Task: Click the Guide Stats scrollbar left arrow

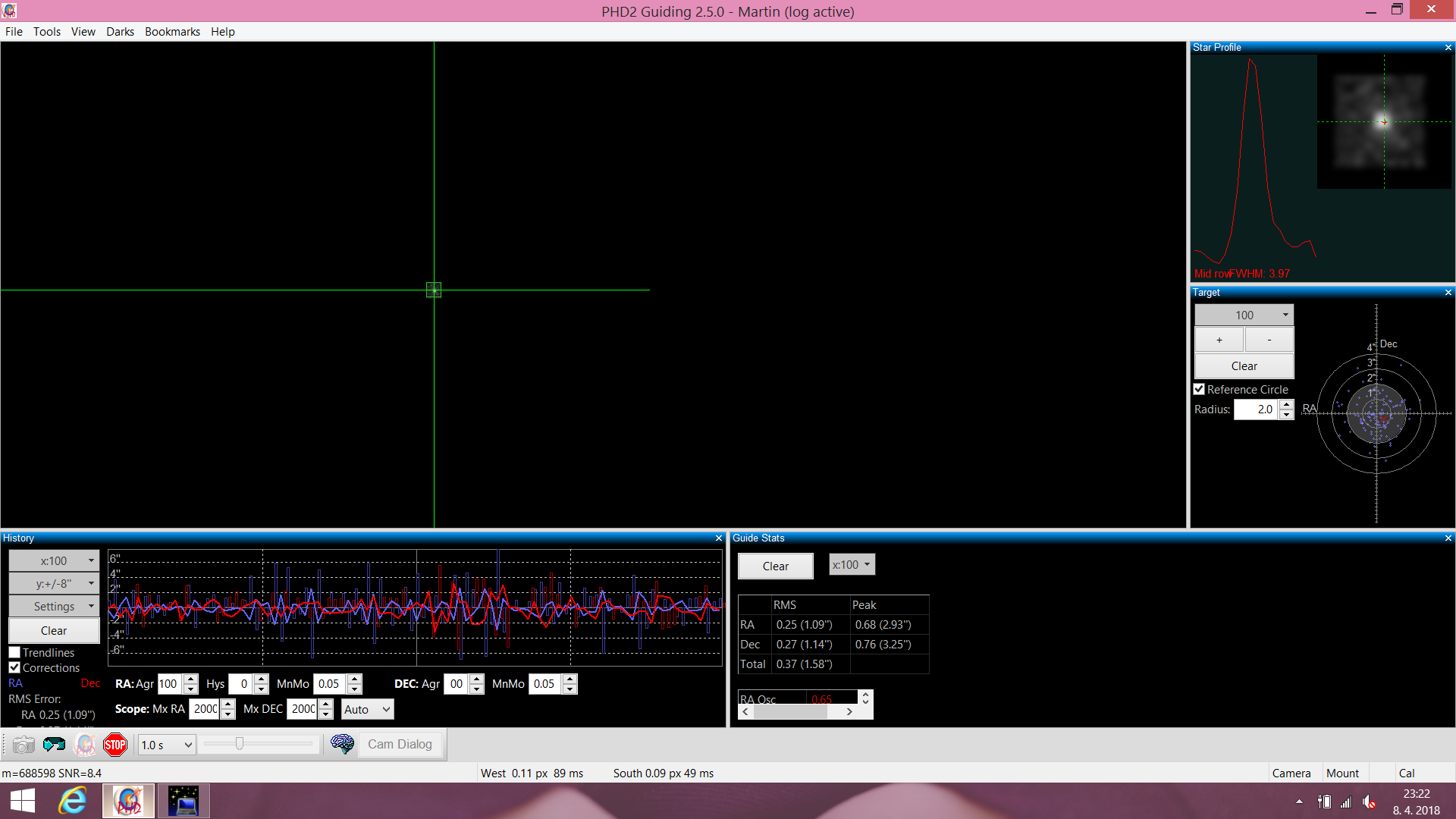Action: point(745,711)
